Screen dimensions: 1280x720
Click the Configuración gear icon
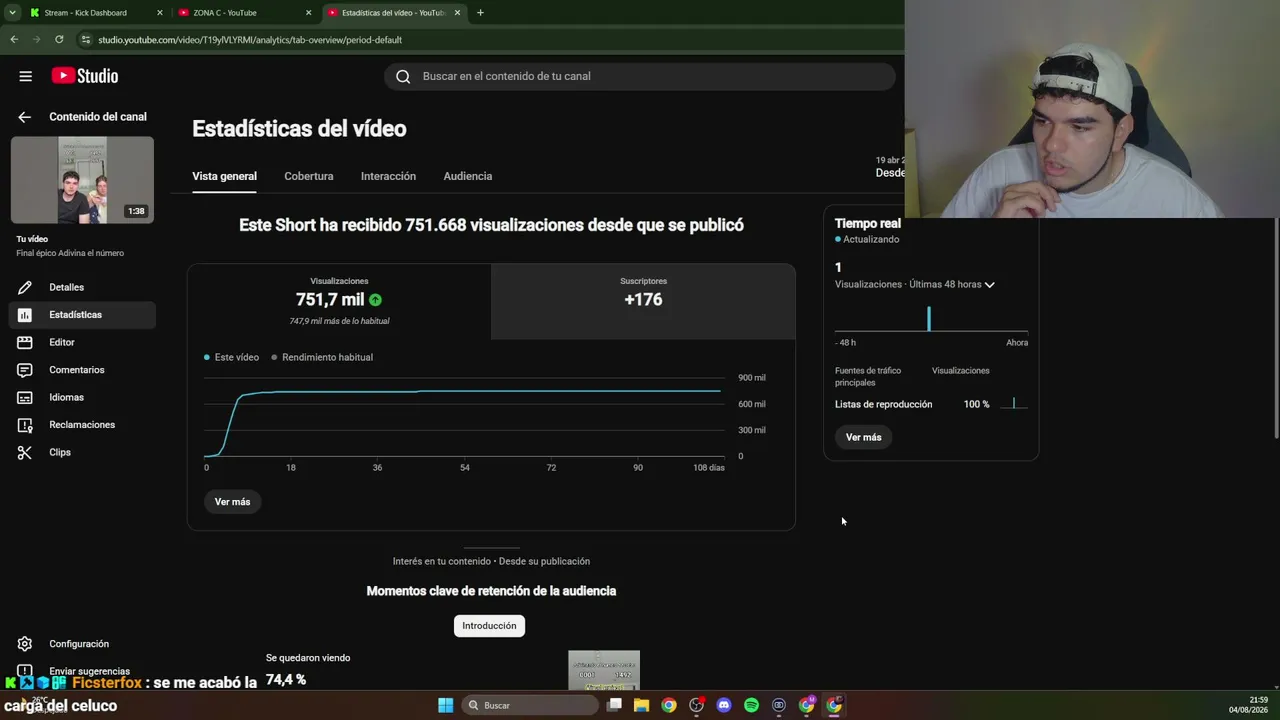tap(25, 644)
